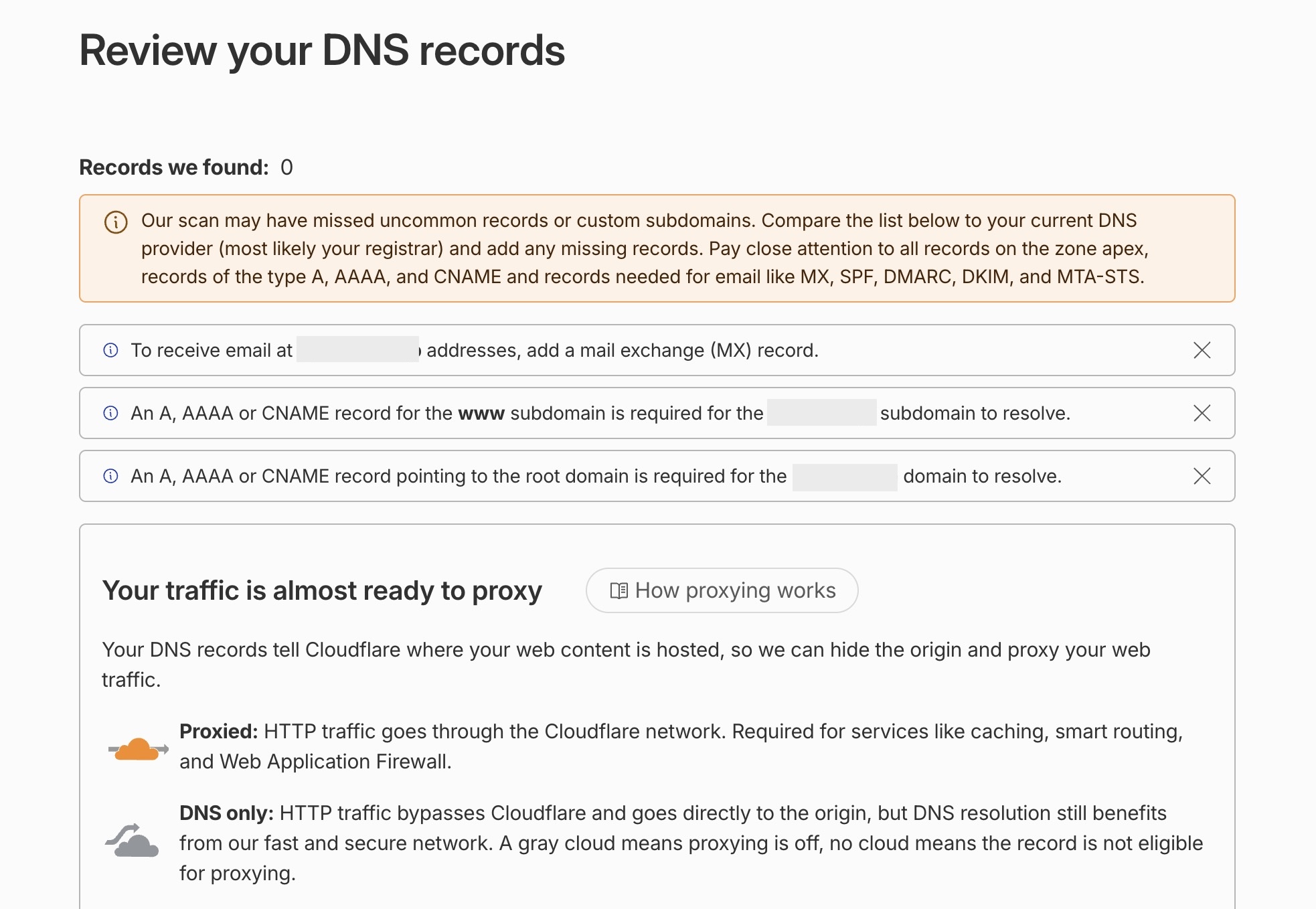Click the redacted domain in www subdomain notice
The width and height of the screenshot is (1316, 909).
(822, 412)
